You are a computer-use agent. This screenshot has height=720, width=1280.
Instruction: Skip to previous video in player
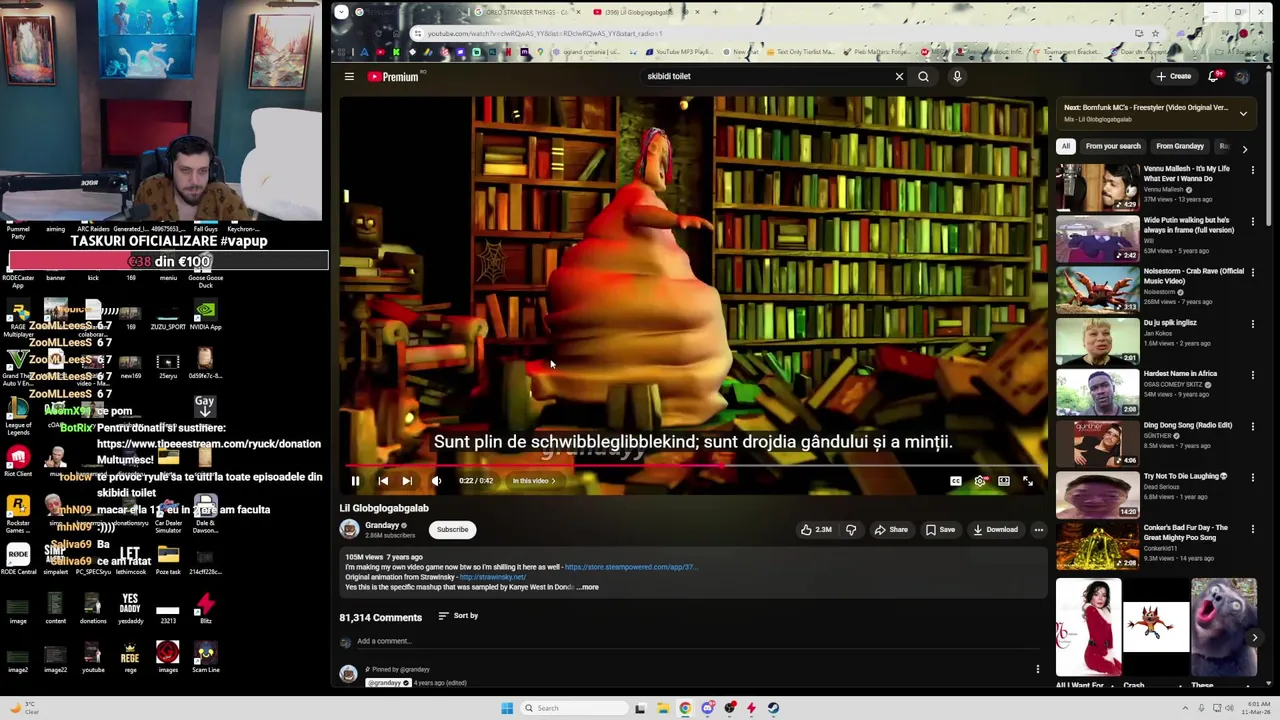(x=383, y=481)
